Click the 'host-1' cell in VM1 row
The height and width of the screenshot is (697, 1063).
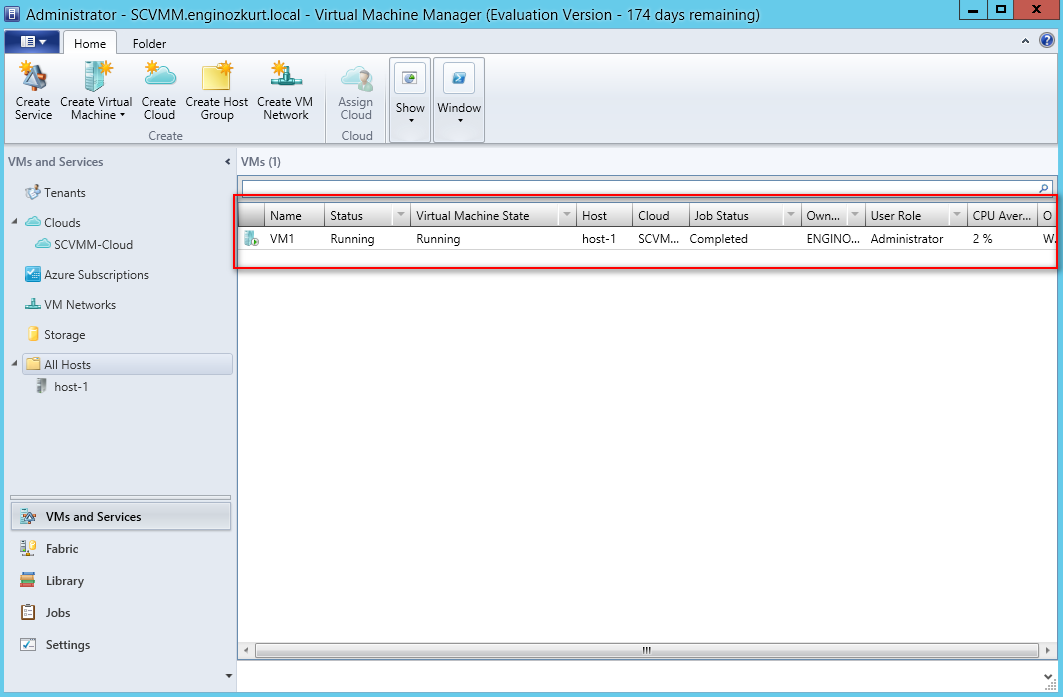[599, 239]
